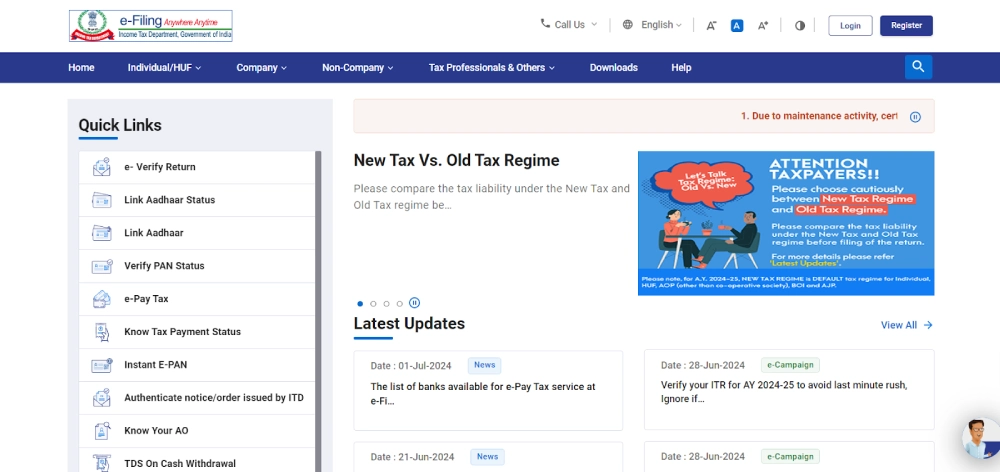Decrease font size with A- icon
Screen dimensions: 1000x472
[x=711, y=26]
